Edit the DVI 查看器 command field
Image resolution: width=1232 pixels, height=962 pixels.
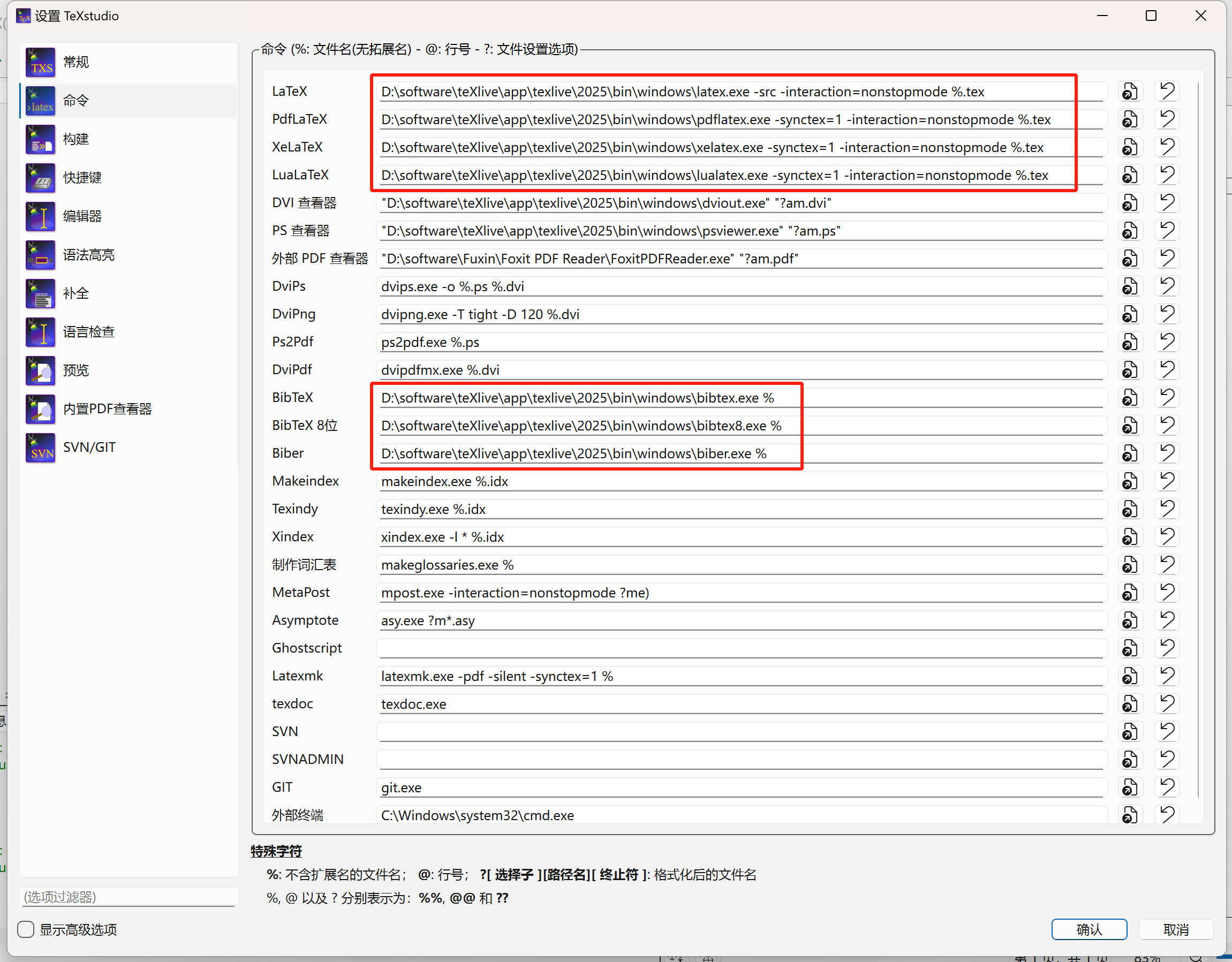pos(741,203)
